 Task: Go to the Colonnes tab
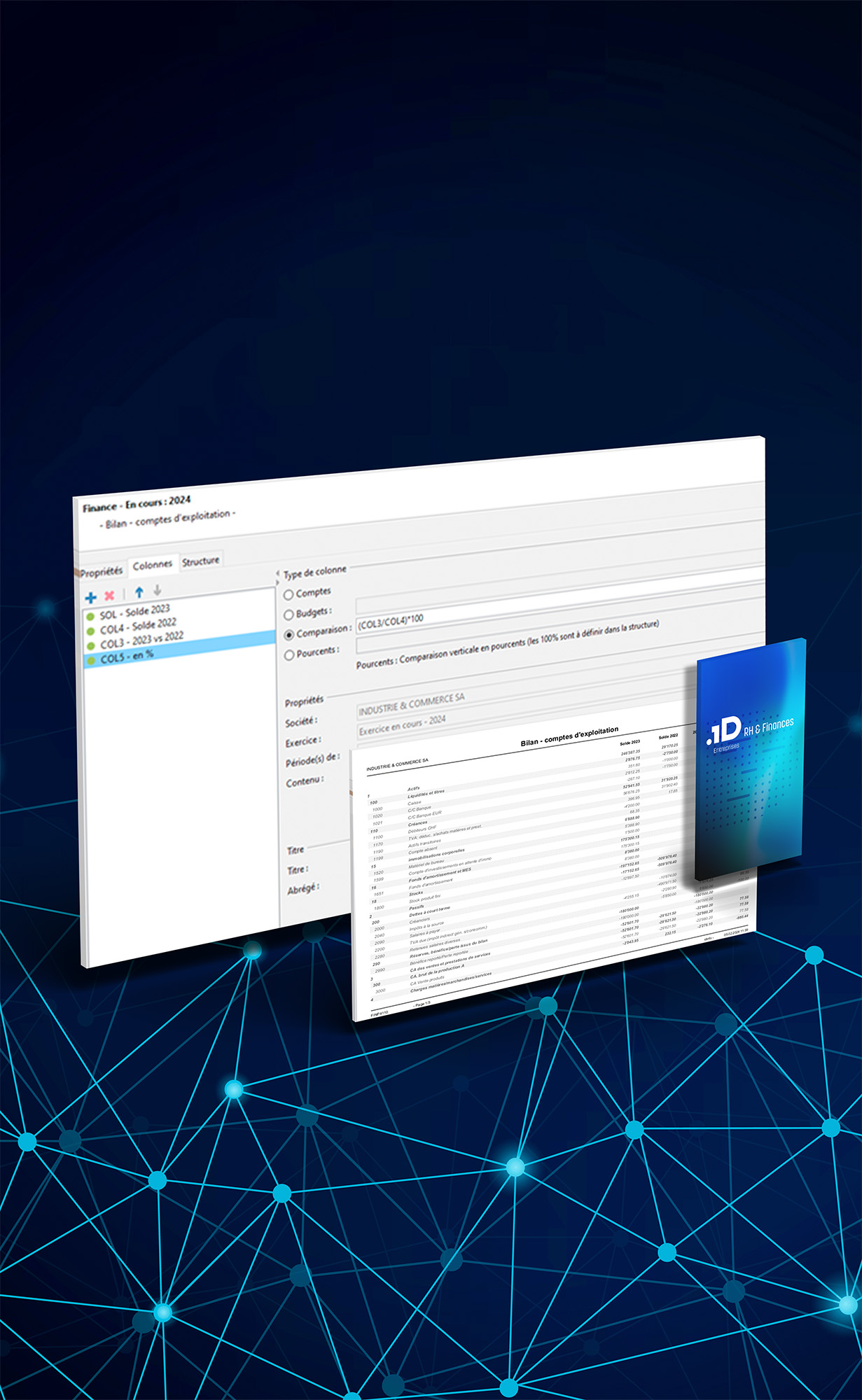pyautogui.click(x=152, y=565)
